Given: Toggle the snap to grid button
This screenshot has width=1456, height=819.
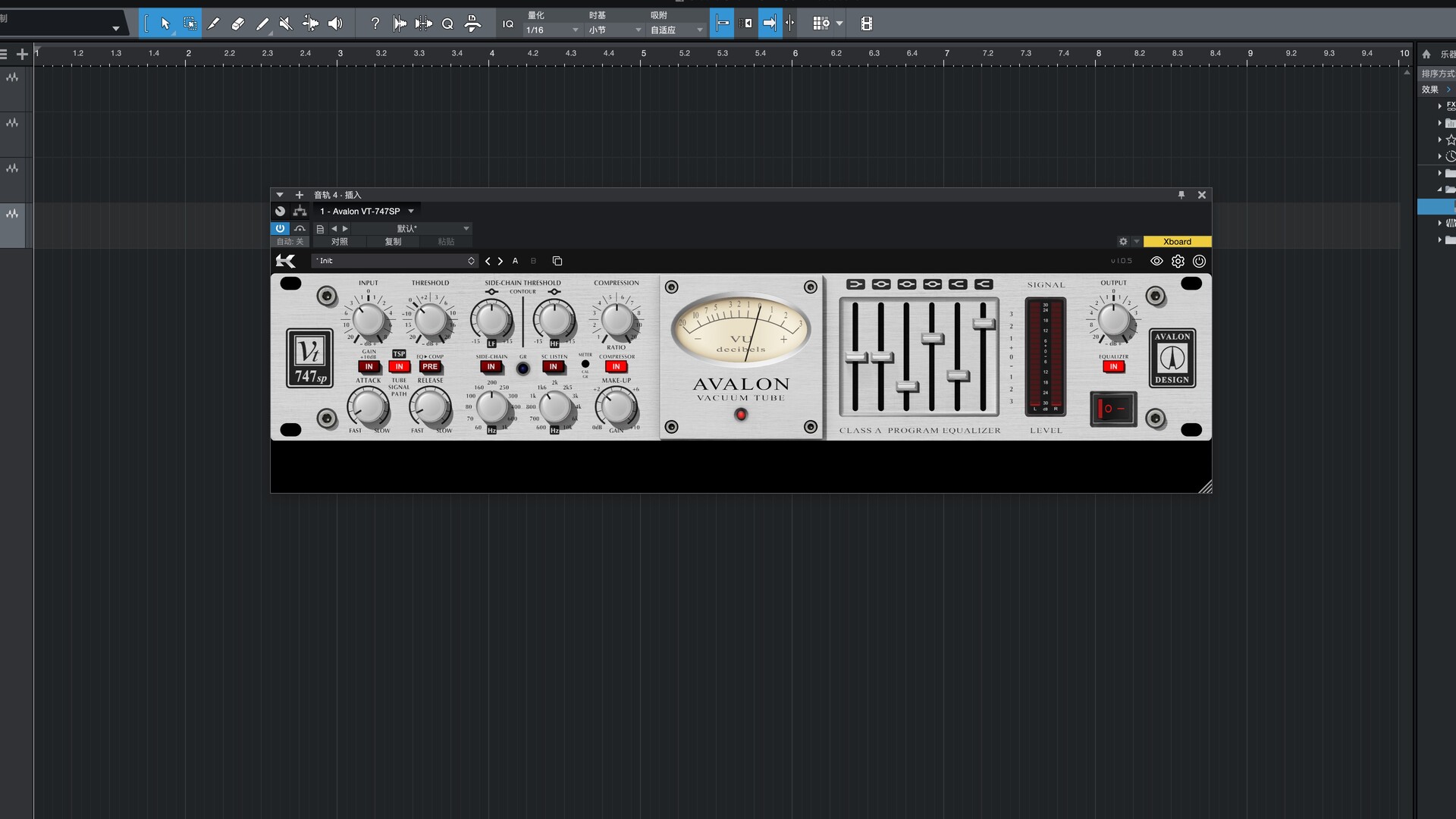Looking at the screenshot, I should tap(722, 24).
